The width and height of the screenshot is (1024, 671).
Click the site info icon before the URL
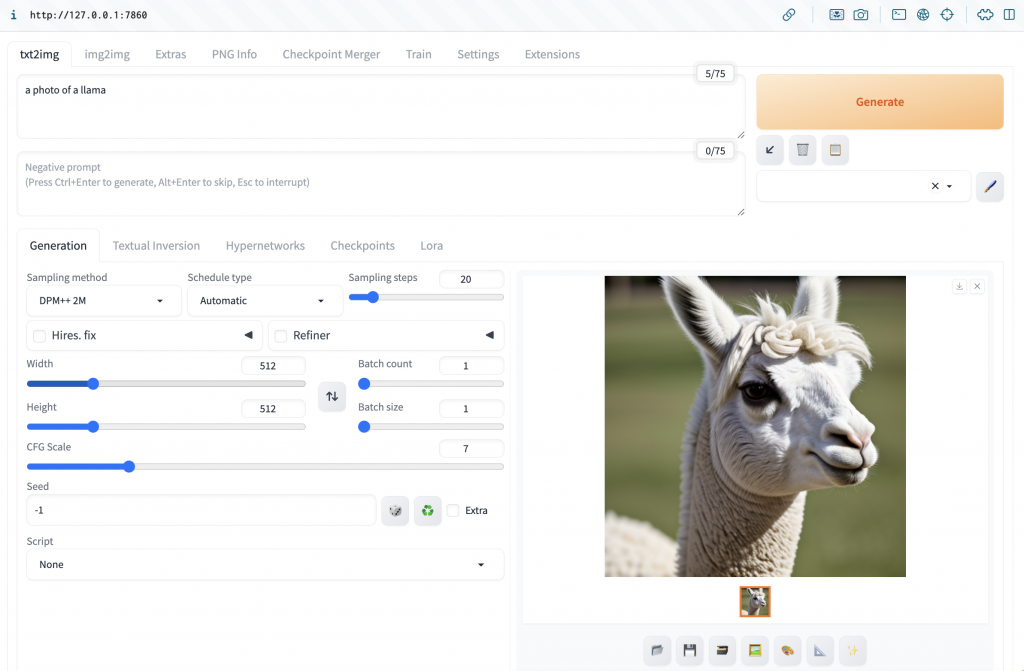click(x=14, y=14)
